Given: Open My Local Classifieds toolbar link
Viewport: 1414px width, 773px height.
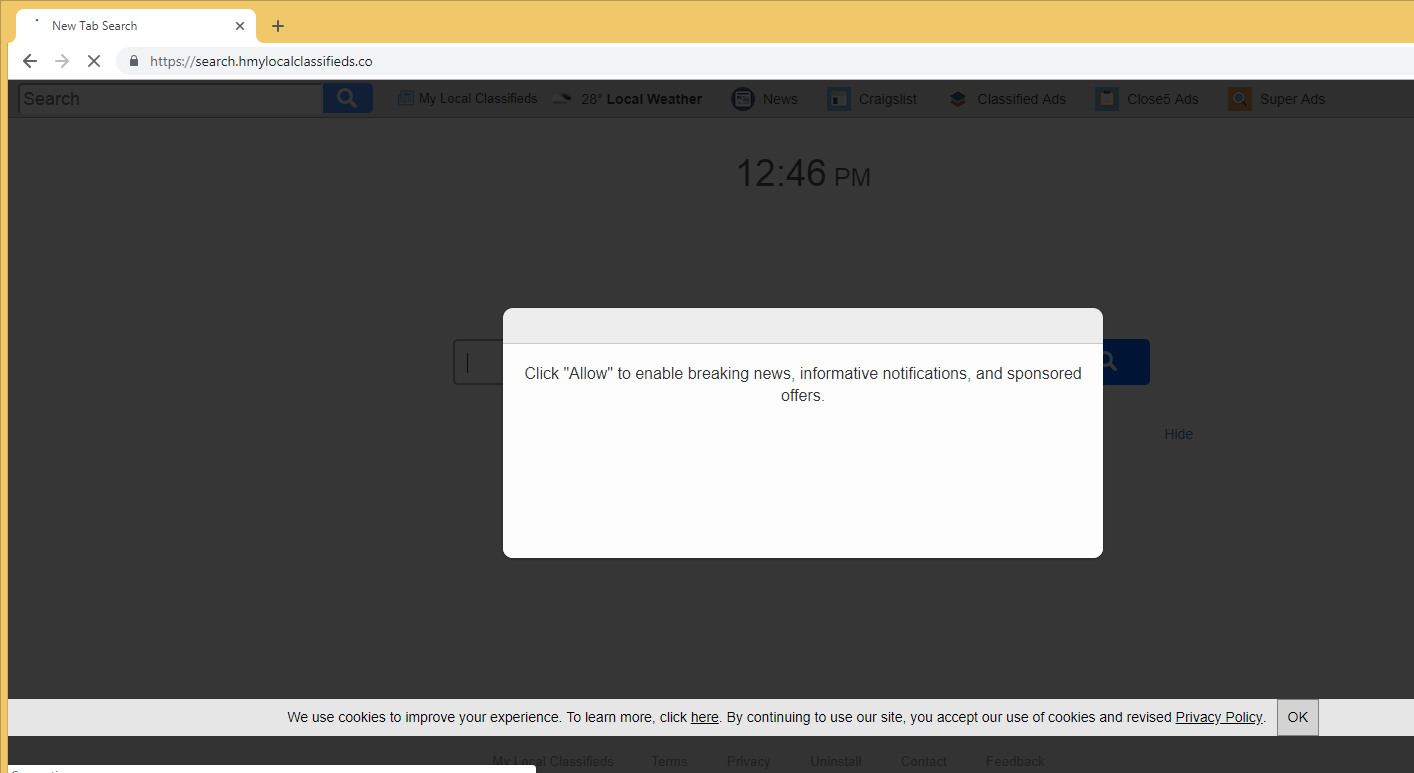Looking at the screenshot, I should [478, 99].
